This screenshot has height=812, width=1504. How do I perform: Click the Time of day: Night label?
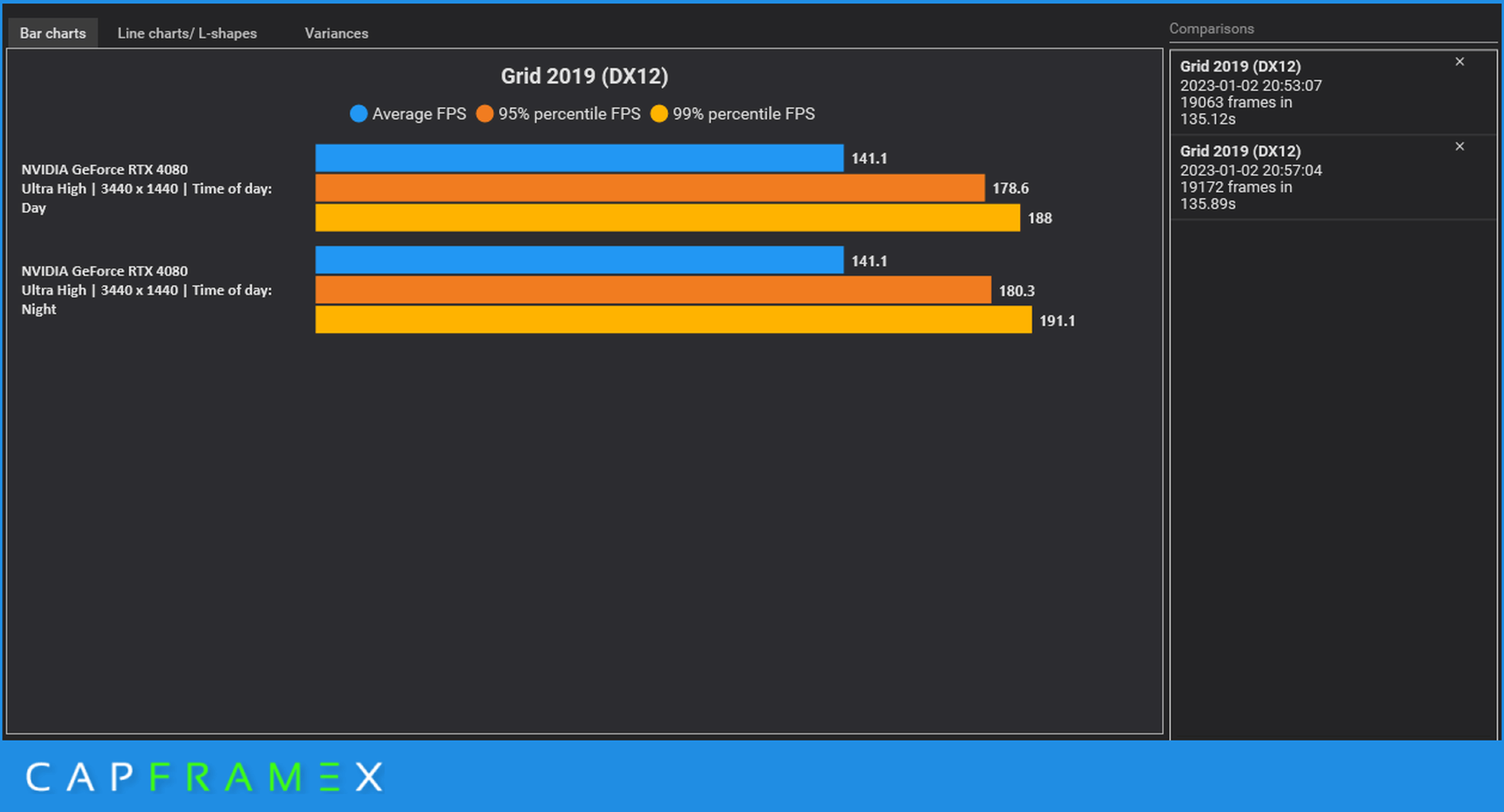(x=146, y=290)
